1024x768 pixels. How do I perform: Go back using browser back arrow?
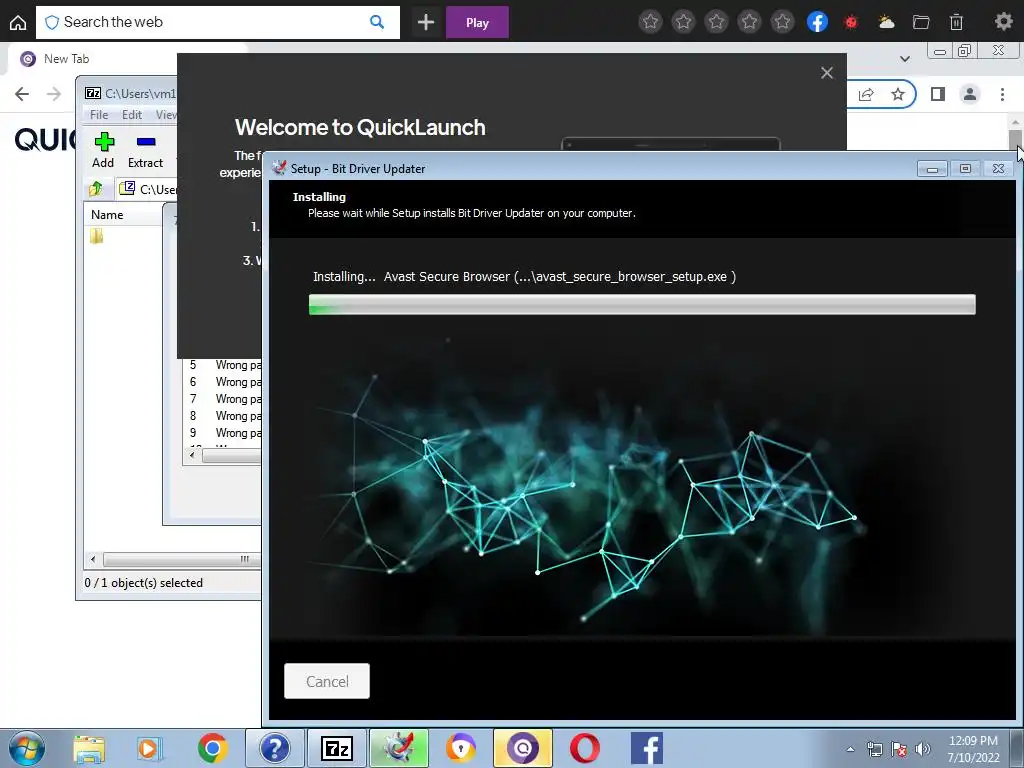pyautogui.click(x=22, y=94)
